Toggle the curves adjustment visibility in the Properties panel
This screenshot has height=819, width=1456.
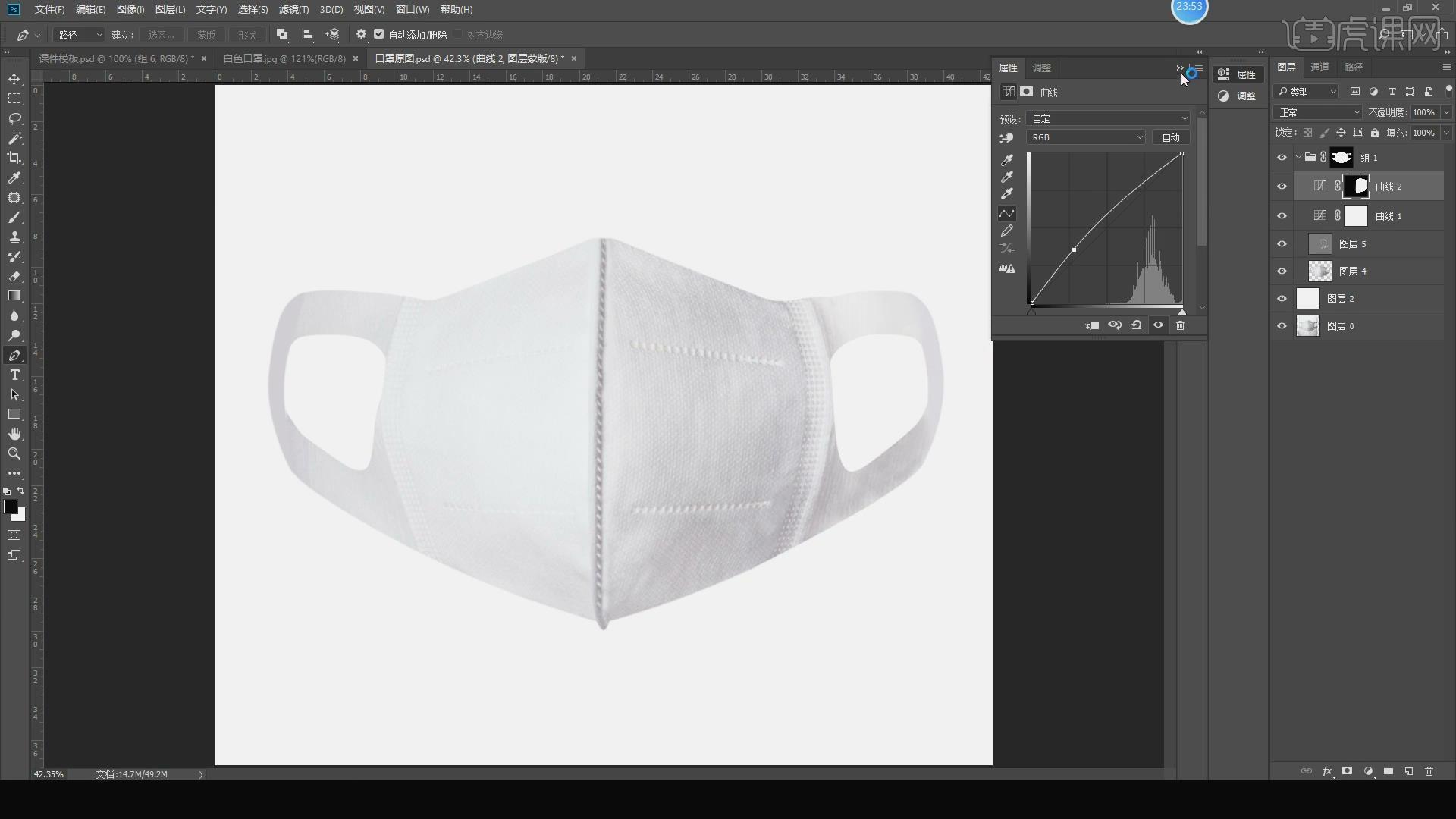click(1158, 325)
